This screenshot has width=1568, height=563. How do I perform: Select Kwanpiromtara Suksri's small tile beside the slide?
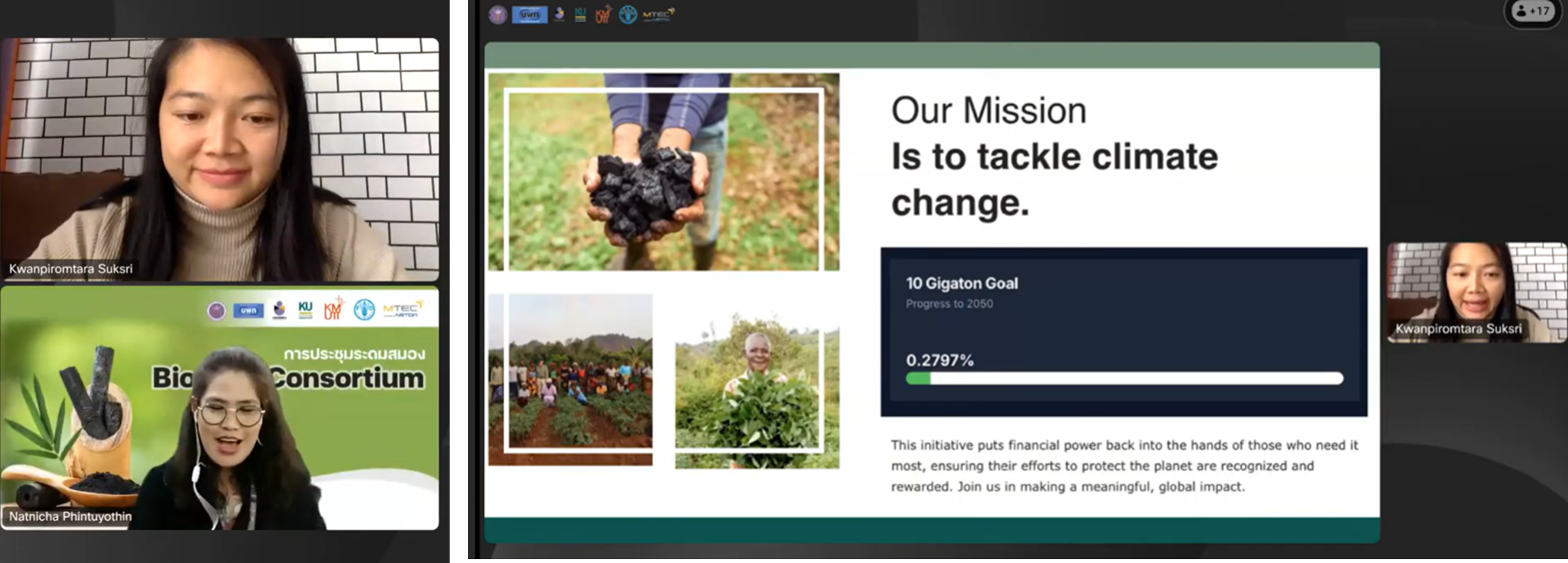coord(1477,293)
